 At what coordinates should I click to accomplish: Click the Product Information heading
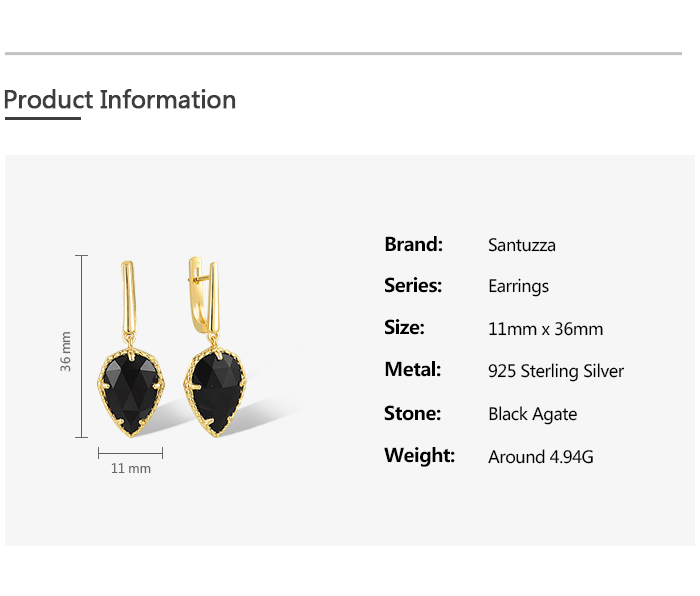(120, 100)
